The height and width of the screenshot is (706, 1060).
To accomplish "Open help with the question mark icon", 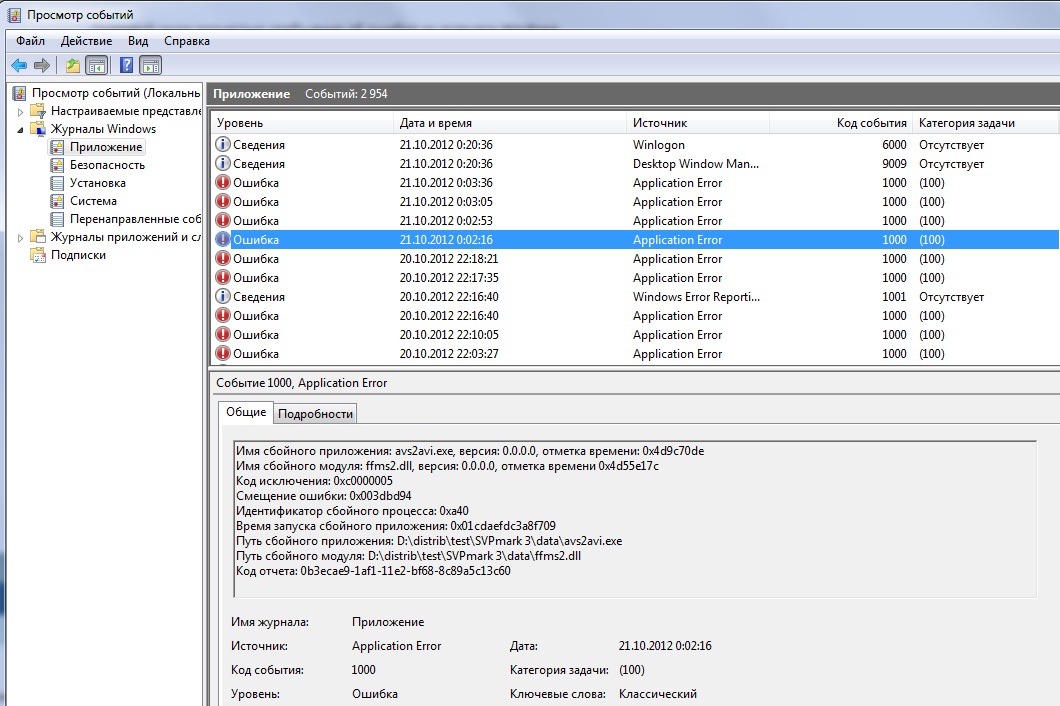I will pos(126,65).
